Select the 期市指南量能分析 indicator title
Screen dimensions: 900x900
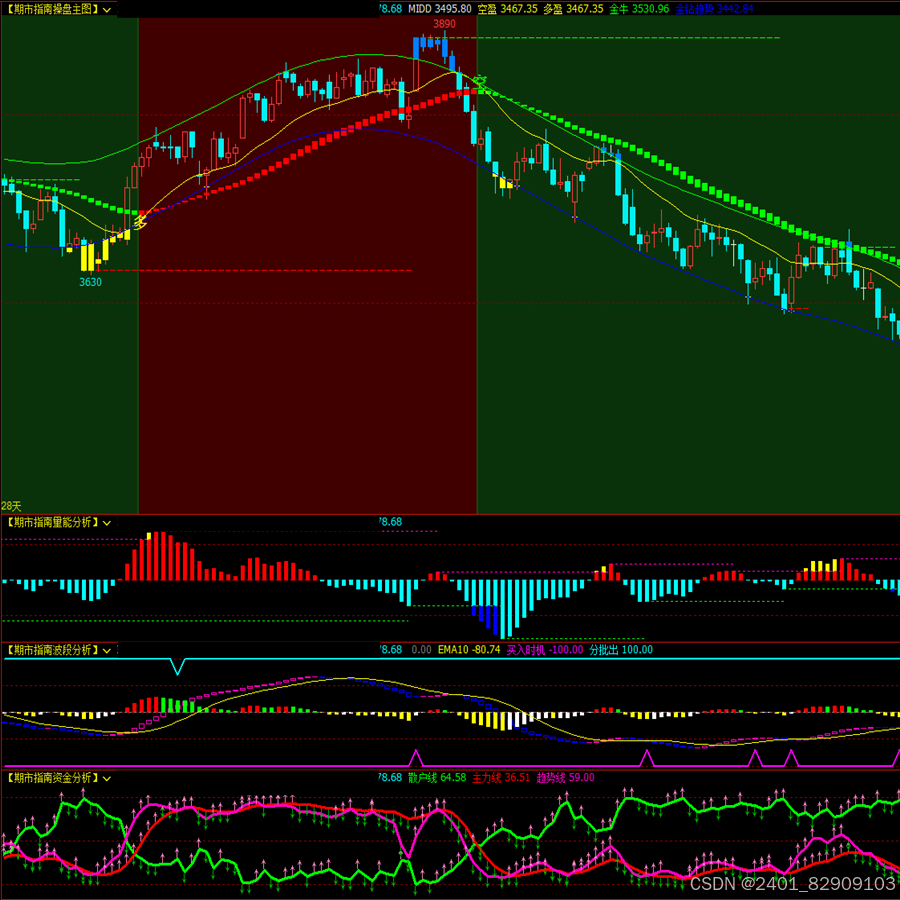[52, 522]
